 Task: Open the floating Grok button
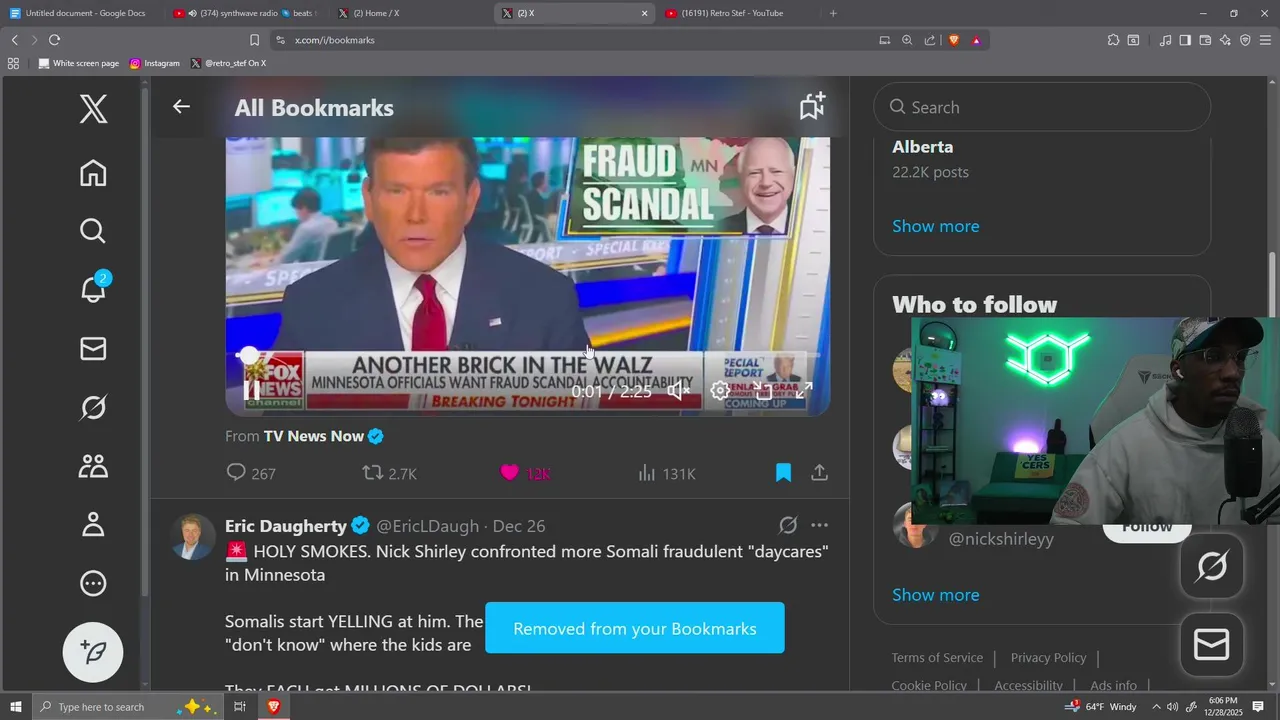point(1212,567)
